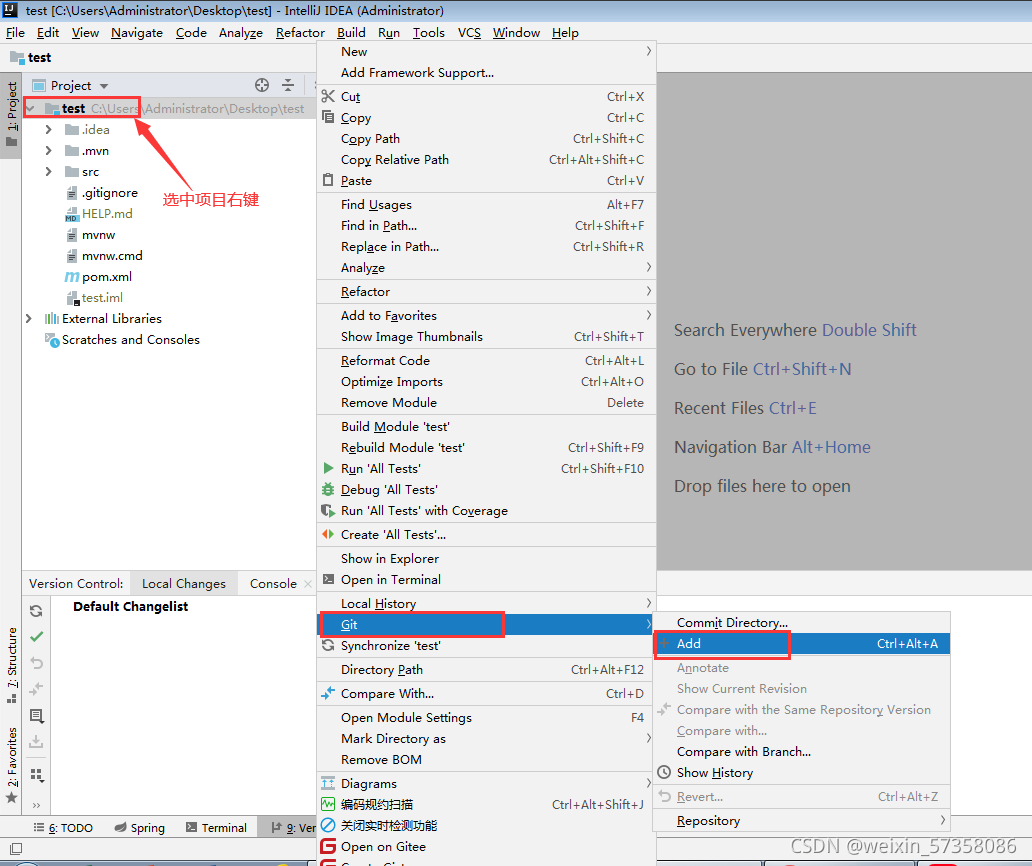Screen dimensions: 1032x866
Task: Toggle the 7: Structure side tab
Action: 11,665
